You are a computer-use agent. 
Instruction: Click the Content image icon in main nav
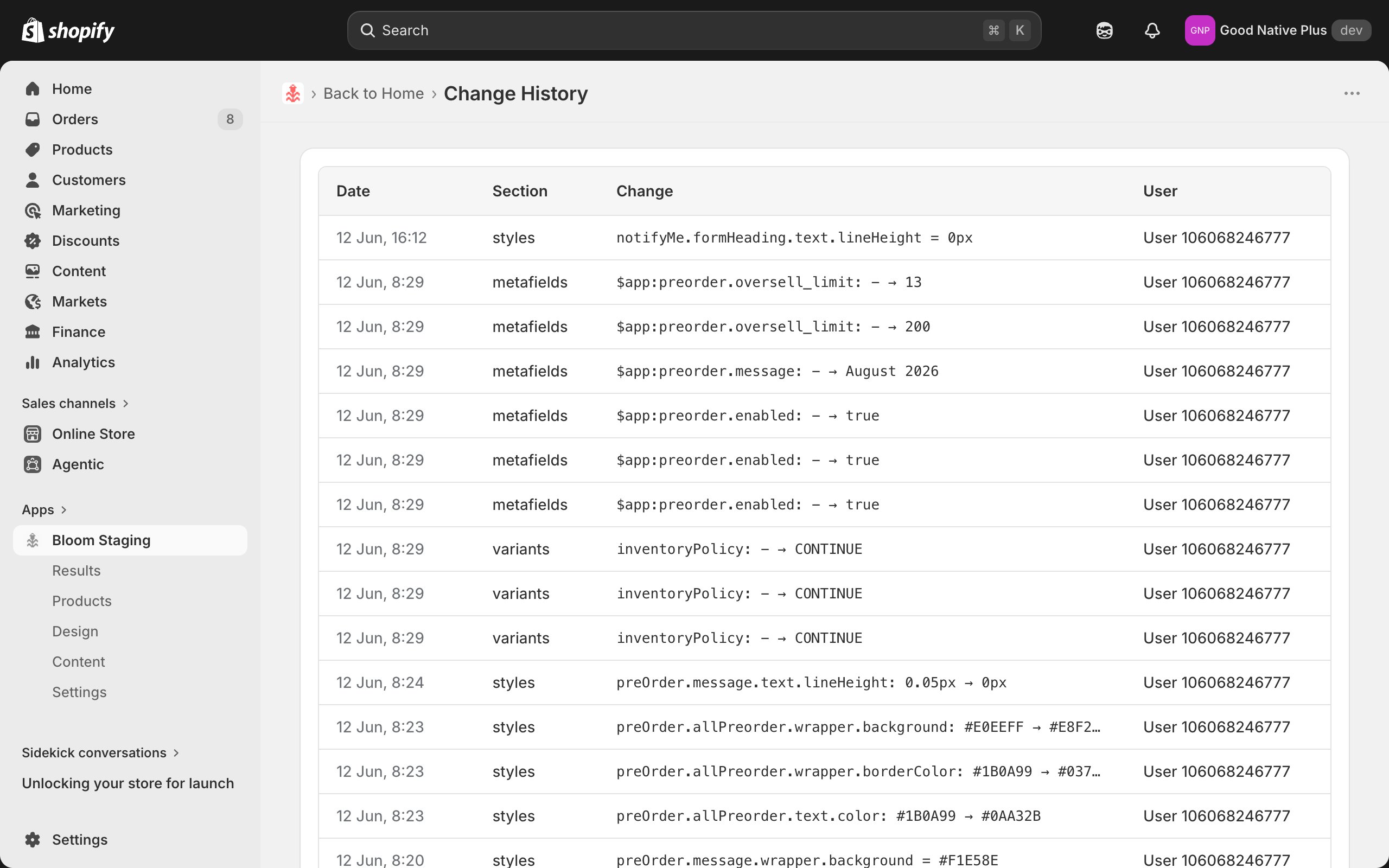click(33, 272)
